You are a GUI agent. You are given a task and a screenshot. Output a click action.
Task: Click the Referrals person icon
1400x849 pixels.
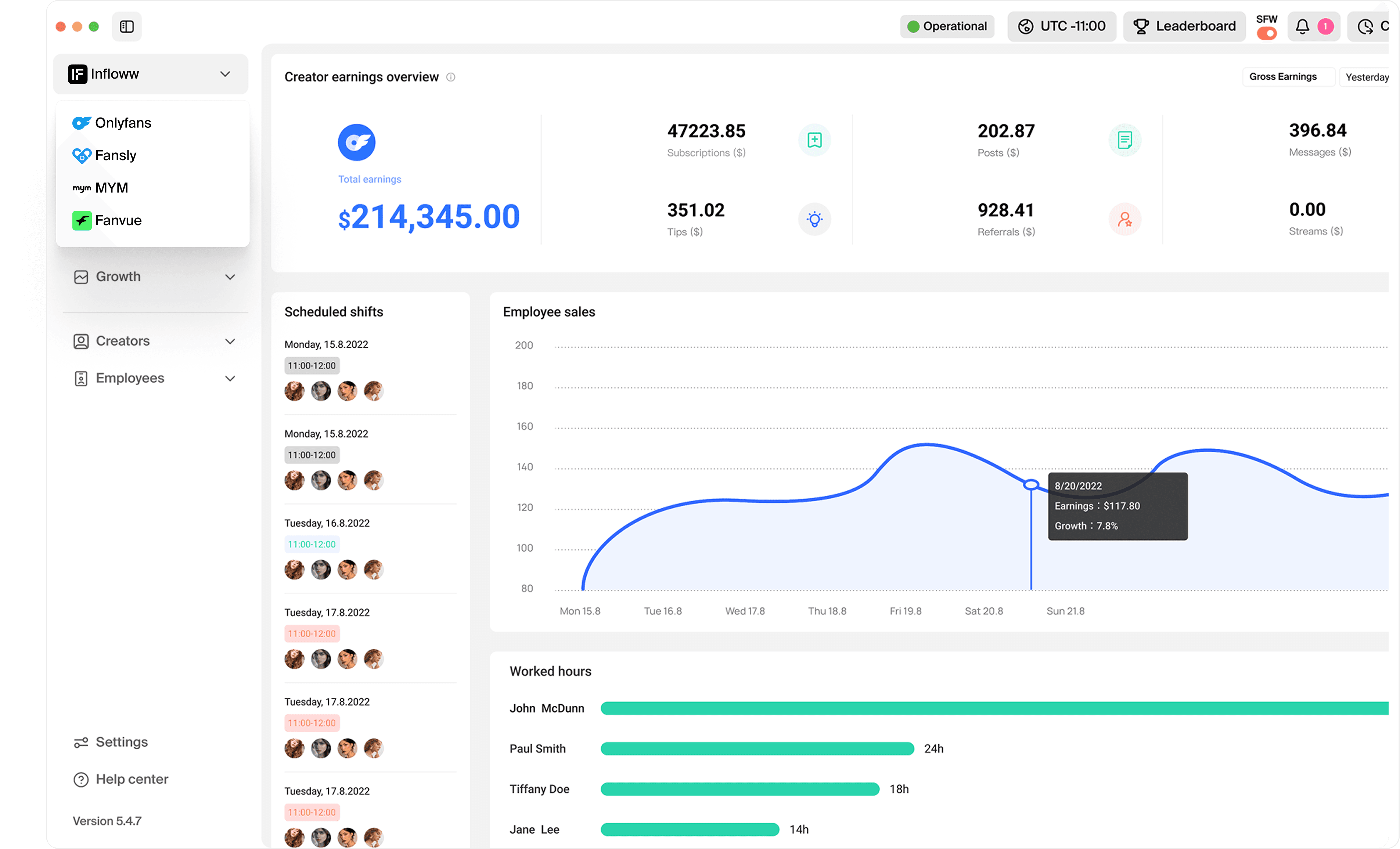(x=1124, y=219)
